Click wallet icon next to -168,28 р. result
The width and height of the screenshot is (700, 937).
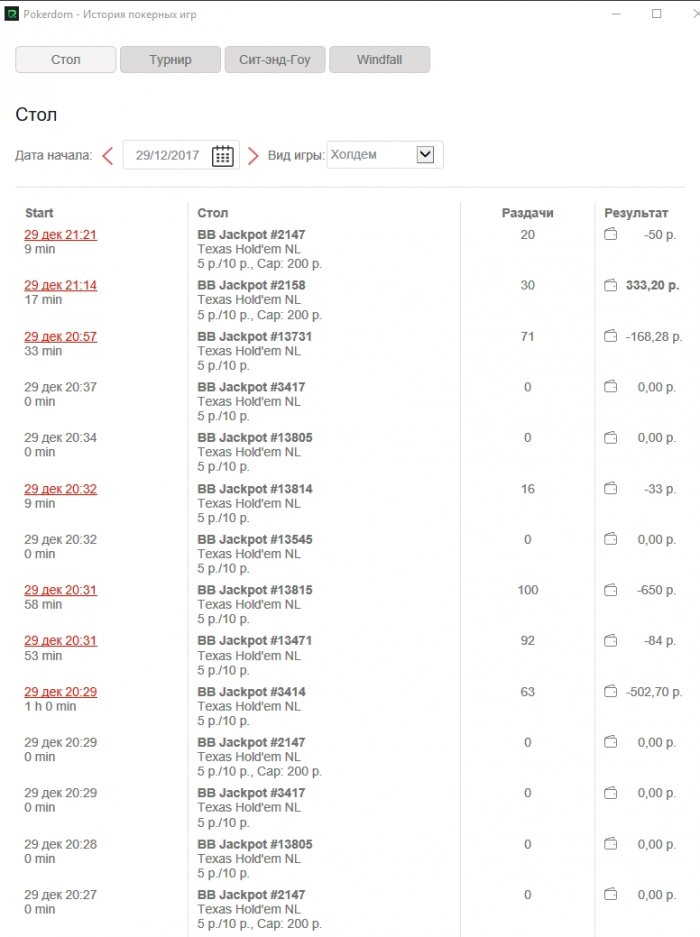610,337
